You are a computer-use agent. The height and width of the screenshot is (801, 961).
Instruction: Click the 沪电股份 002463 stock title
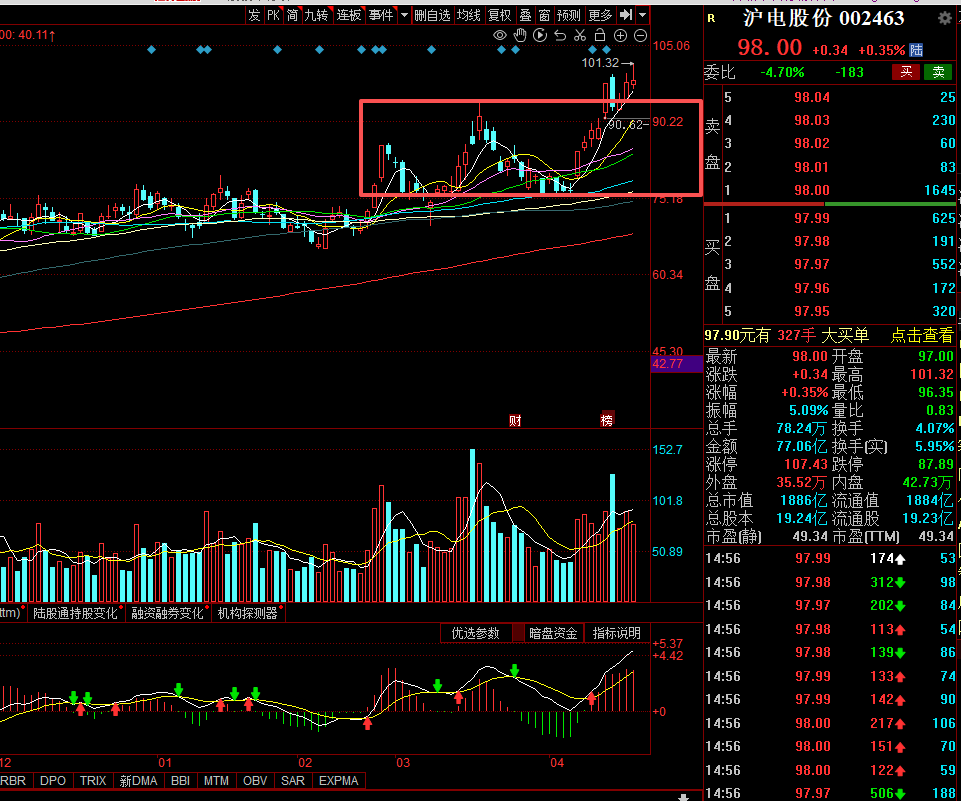[824, 18]
